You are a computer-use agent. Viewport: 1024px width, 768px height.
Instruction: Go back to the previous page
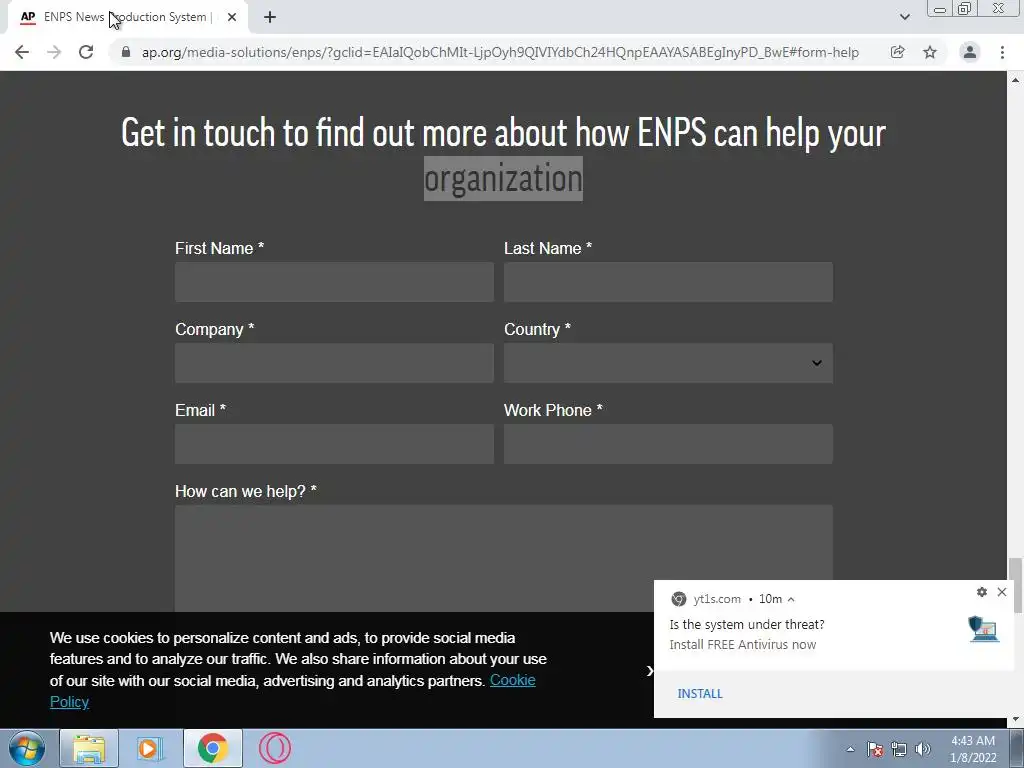22,52
